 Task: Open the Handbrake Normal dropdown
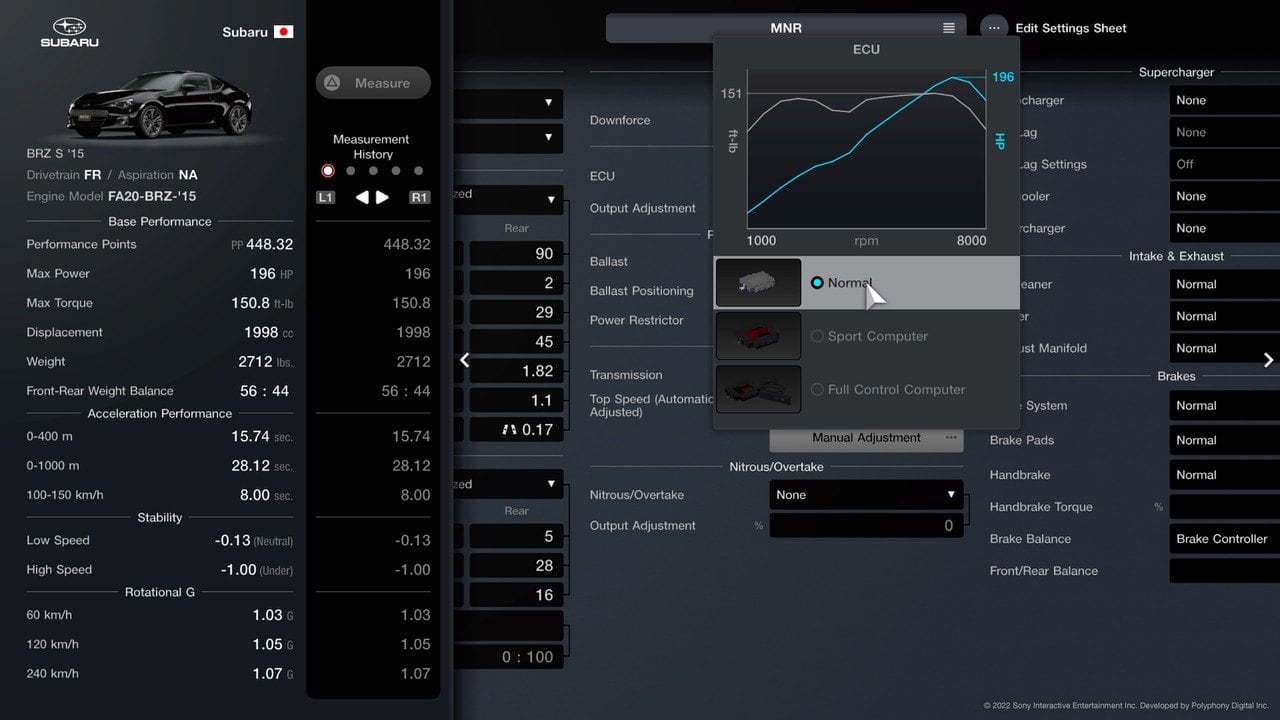[1225, 475]
